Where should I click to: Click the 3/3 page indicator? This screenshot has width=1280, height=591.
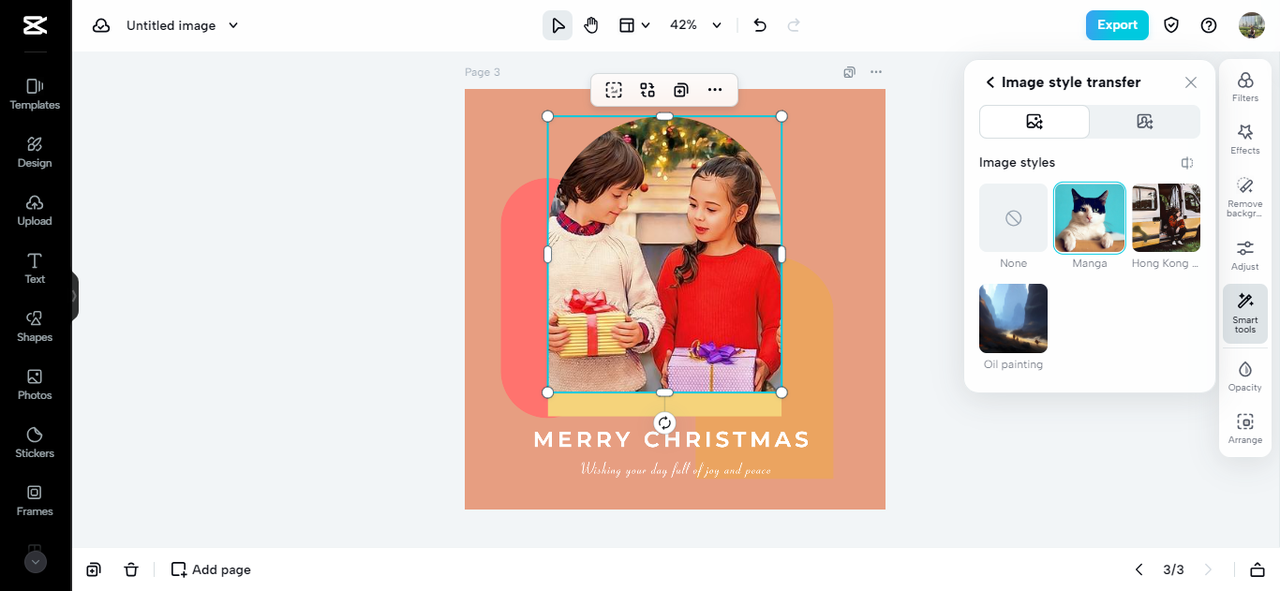1173,570
